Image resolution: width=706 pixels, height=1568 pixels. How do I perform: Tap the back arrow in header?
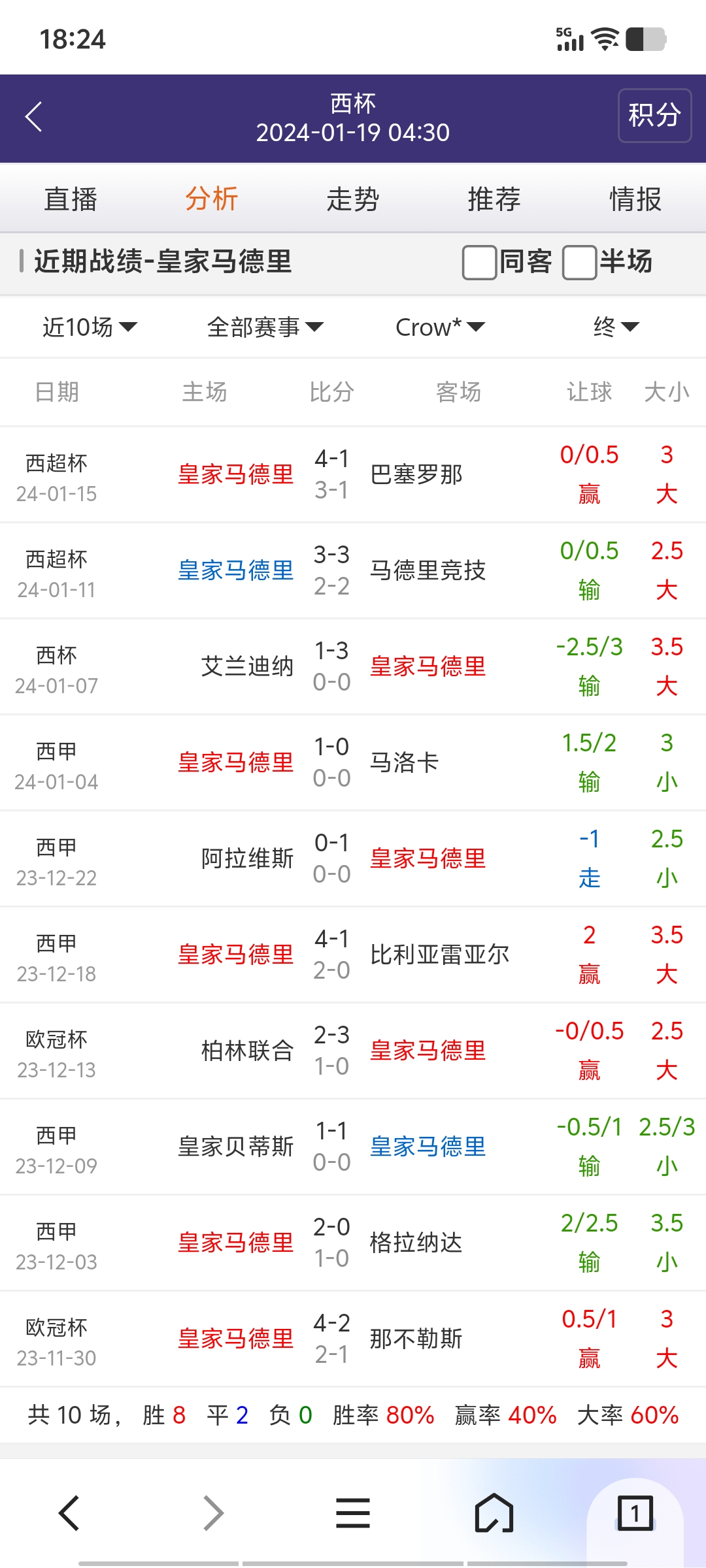pos(34,117)
